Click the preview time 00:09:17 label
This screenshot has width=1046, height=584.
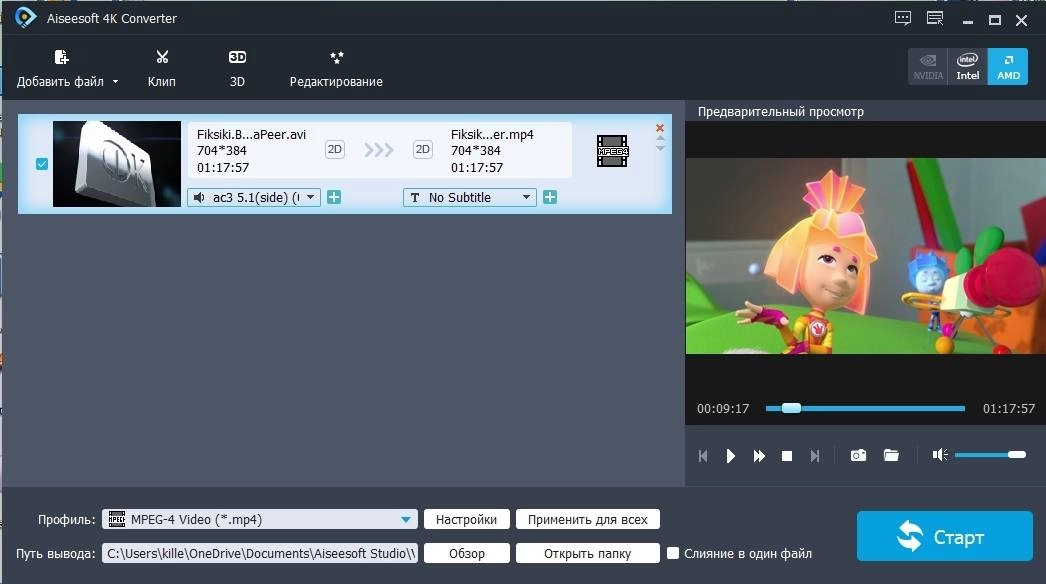point(723,408)
